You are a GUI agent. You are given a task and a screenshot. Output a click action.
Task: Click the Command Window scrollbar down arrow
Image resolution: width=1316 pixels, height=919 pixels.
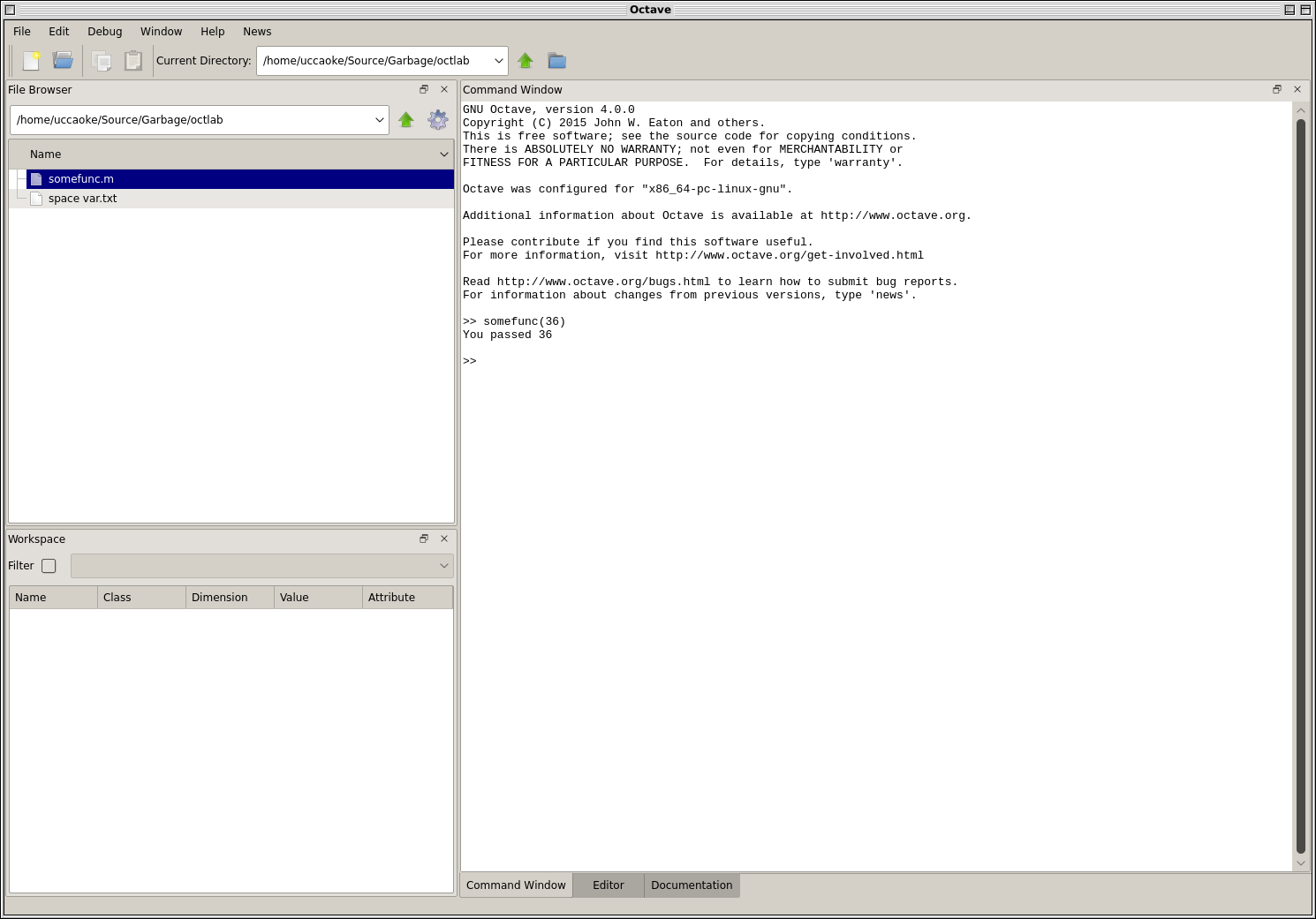1300,863
